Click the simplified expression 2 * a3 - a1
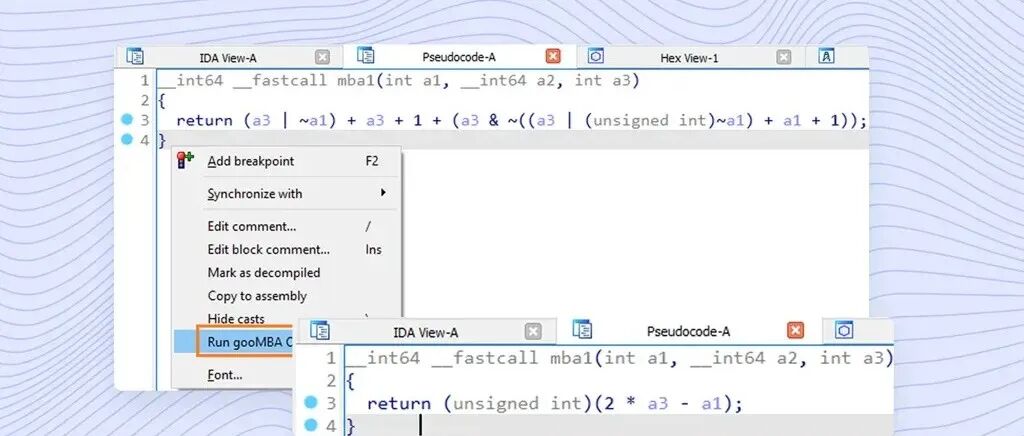This screenshot has height=436, width=1024. coord(665,404)
